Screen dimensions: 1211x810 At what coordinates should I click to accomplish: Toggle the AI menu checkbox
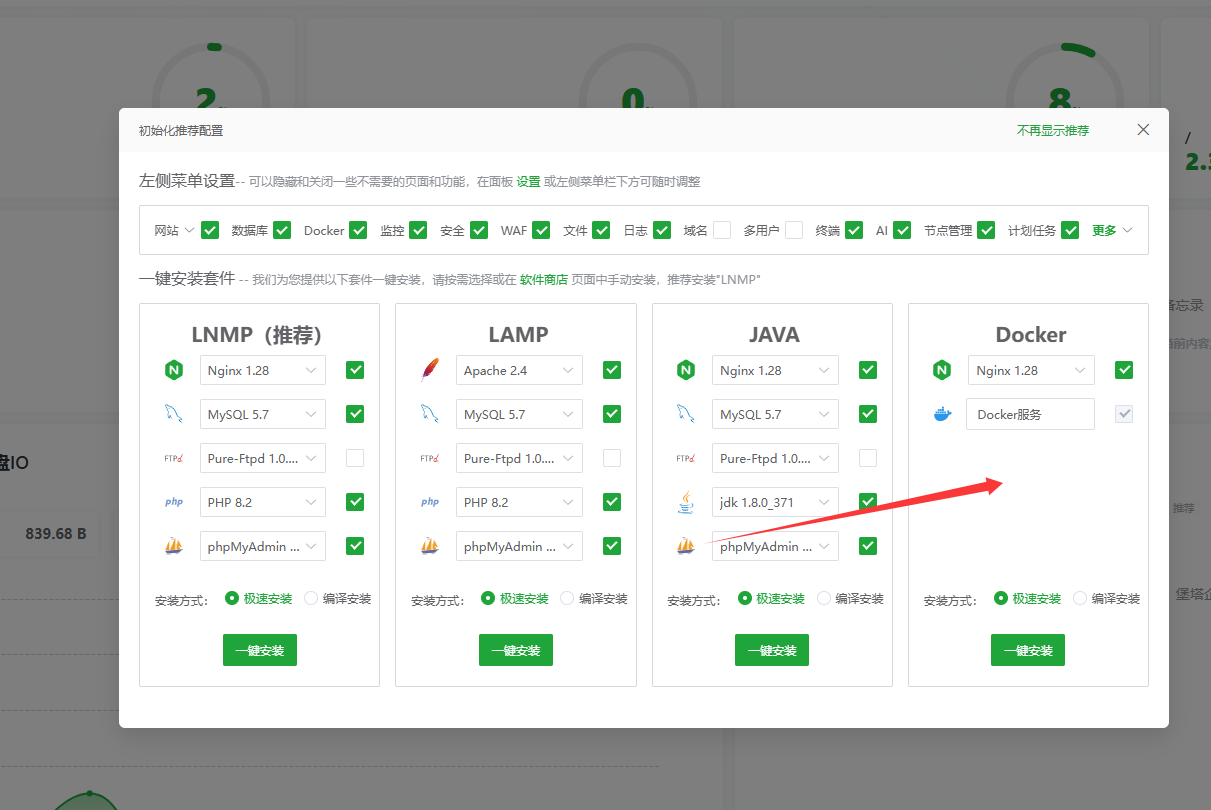pyautogui.click(x=902, y=230)
